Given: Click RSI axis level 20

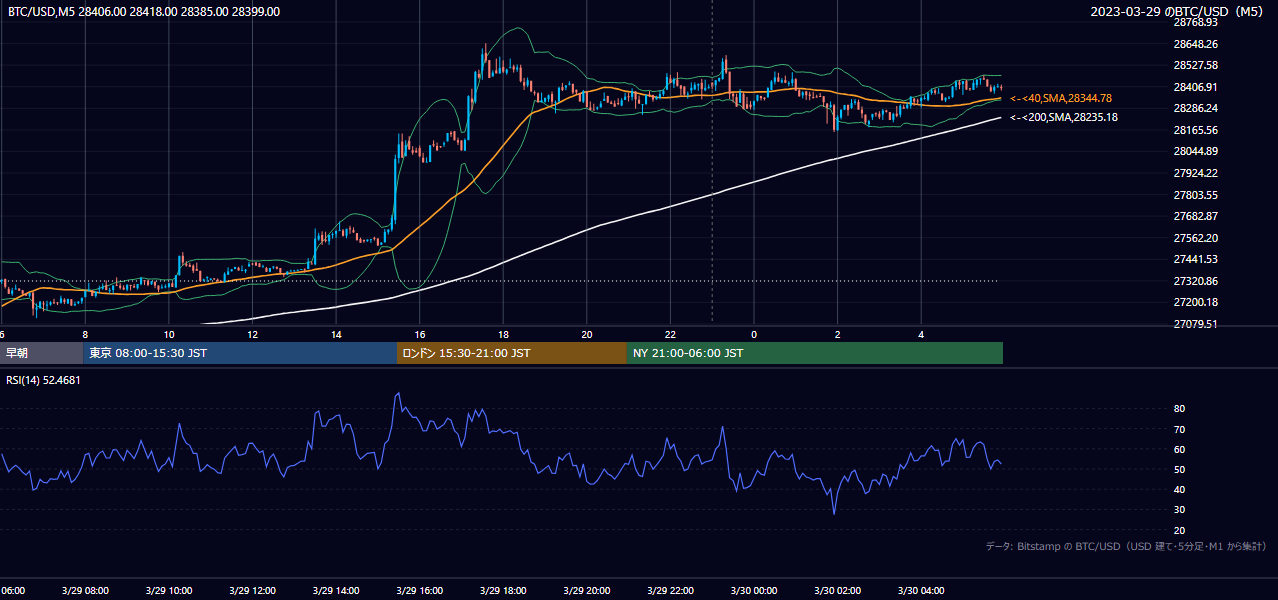Looking at the screenshot, I should [1179, 530].
